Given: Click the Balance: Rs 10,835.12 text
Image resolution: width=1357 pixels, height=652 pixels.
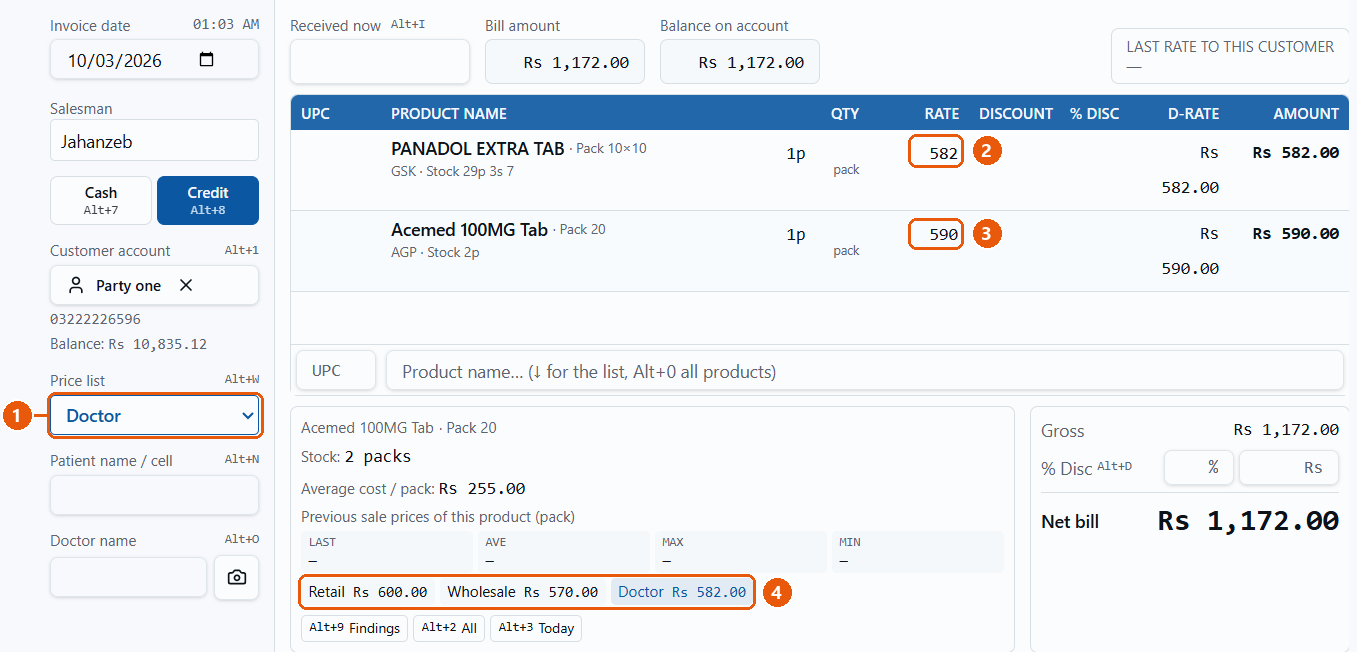Looking at the screenshot, I should click(128, 344).
